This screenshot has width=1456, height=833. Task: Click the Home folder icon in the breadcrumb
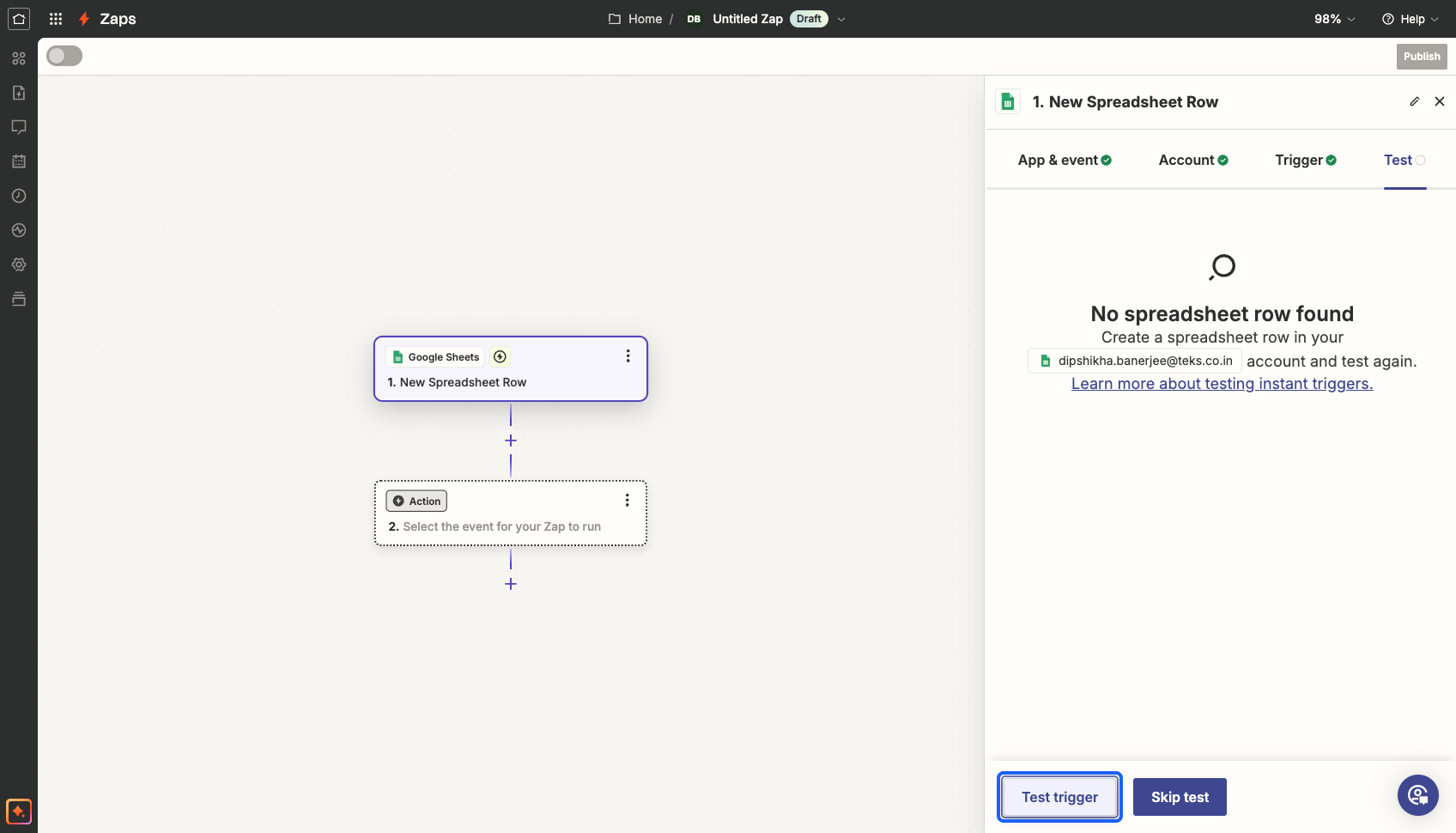[615, 19]
